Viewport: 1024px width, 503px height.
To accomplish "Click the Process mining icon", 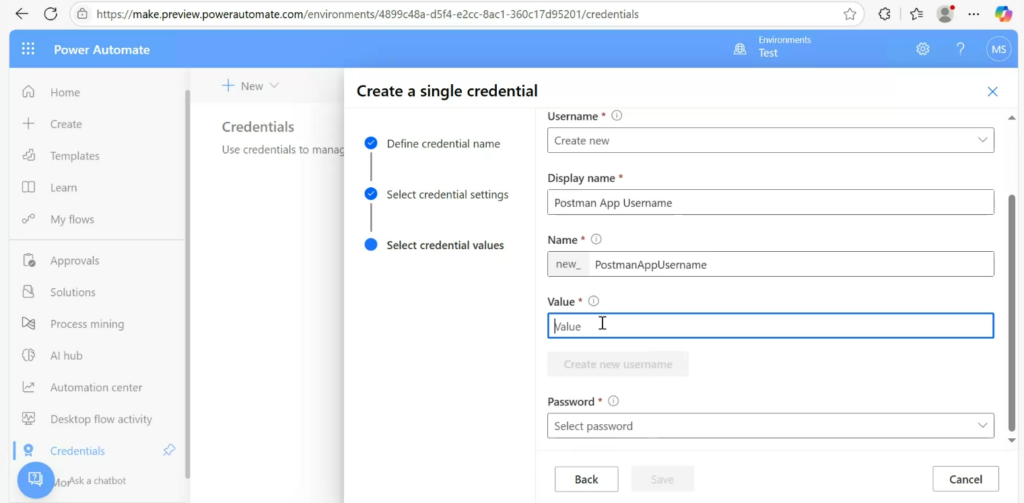I will pos(28,324).
